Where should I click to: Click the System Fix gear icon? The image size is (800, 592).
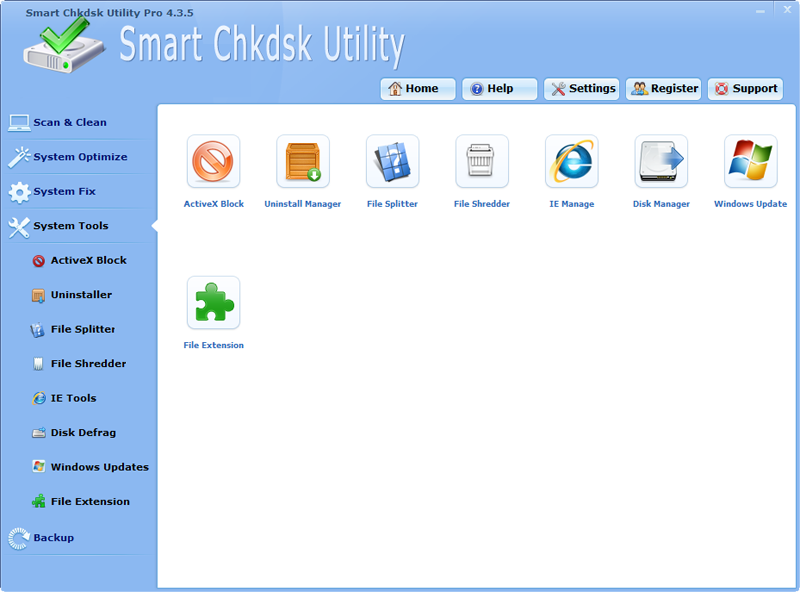(x=19, y=192)
